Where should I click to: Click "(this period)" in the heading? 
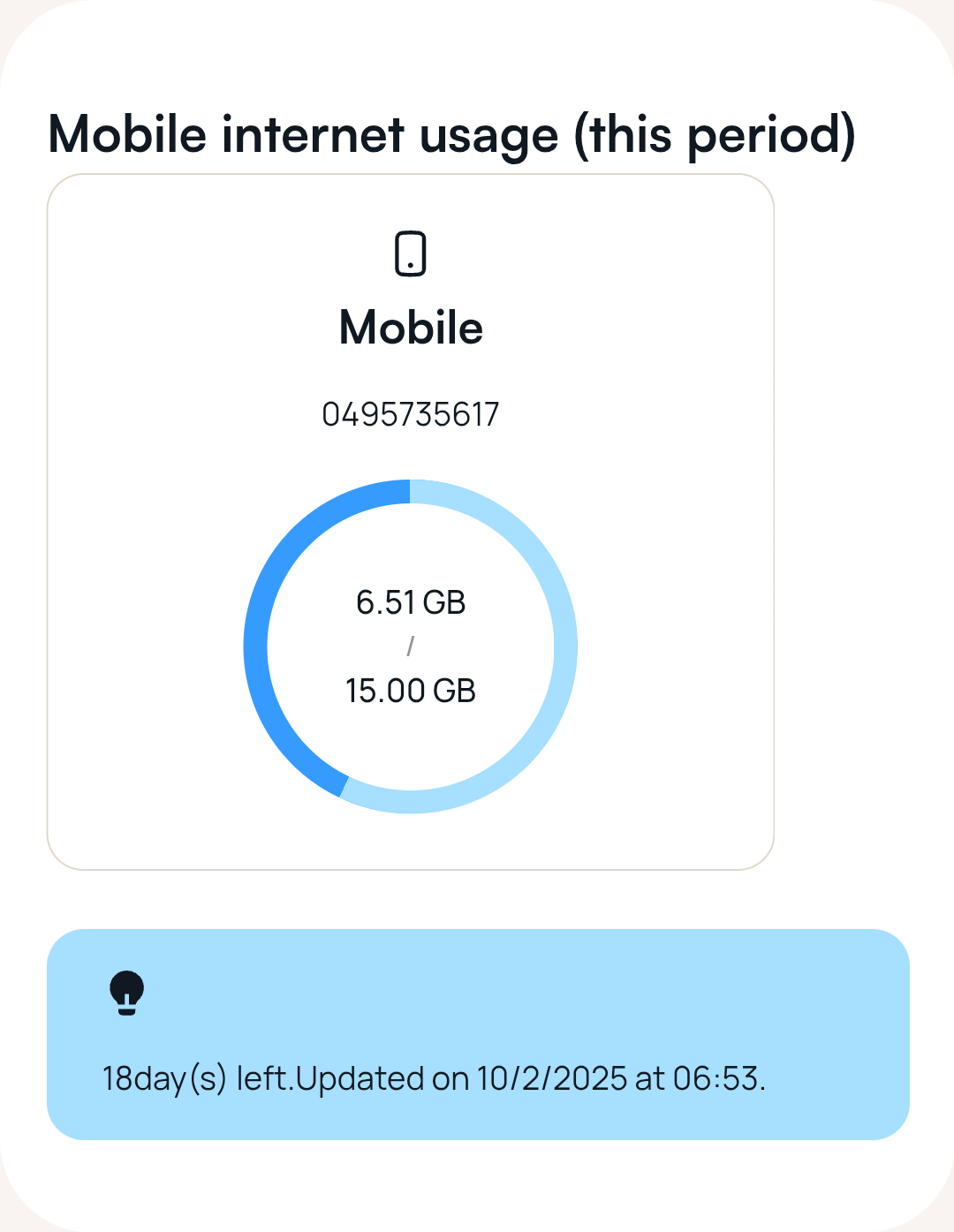pos(715,135)
